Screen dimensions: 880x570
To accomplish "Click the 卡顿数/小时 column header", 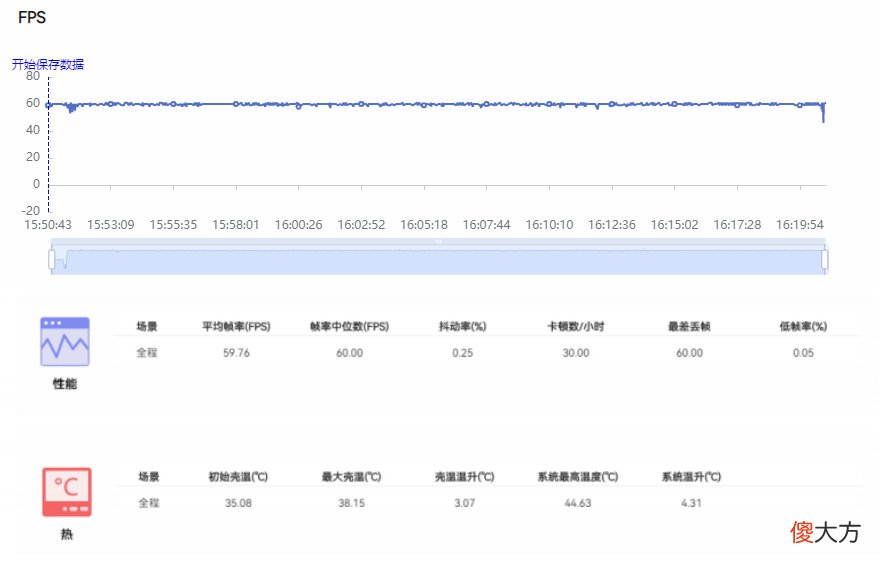I will [576, 327].
